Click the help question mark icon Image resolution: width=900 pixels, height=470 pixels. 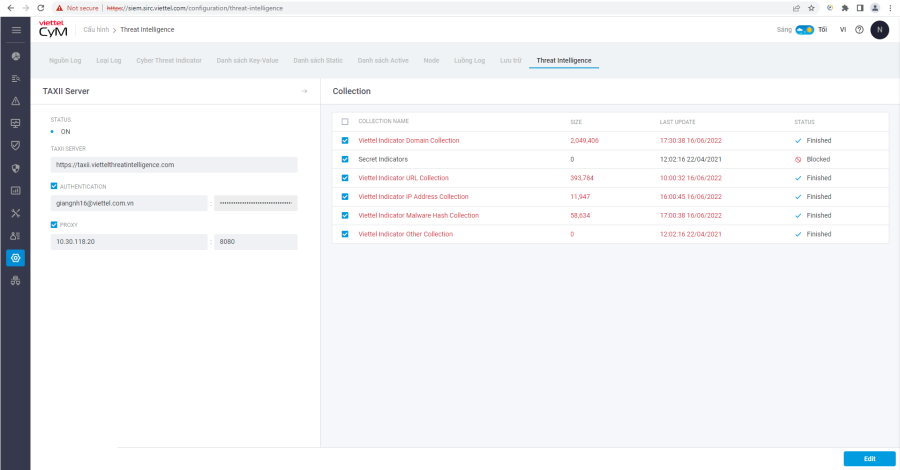coord(859,30)
